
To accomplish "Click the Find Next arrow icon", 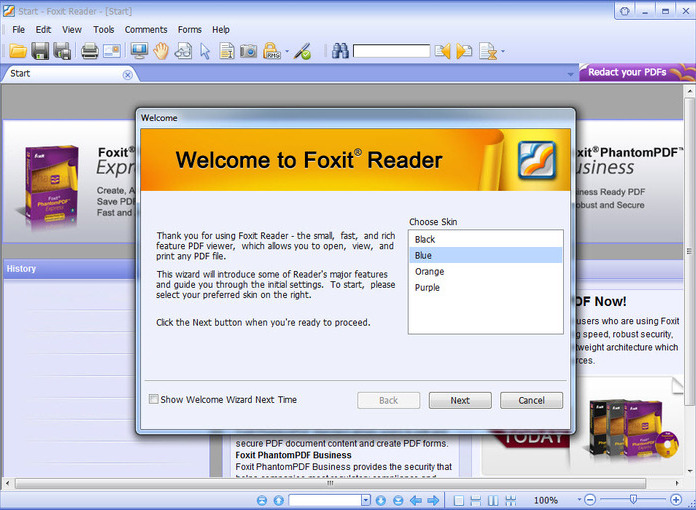I will 464,51.
